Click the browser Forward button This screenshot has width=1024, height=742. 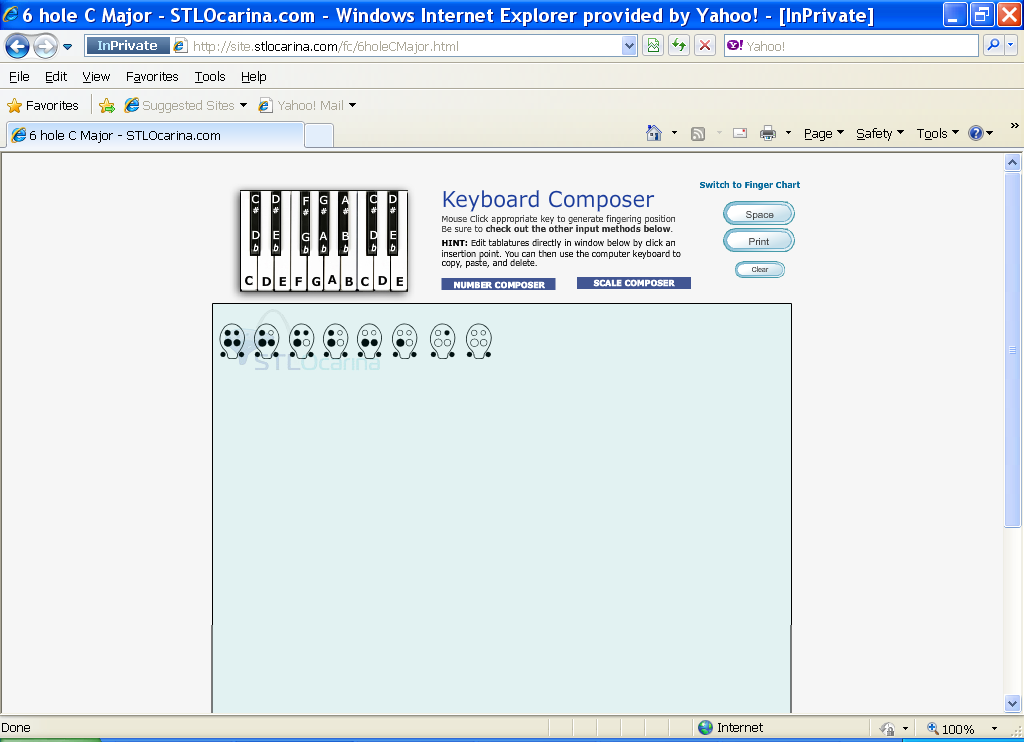coord(45,46)
